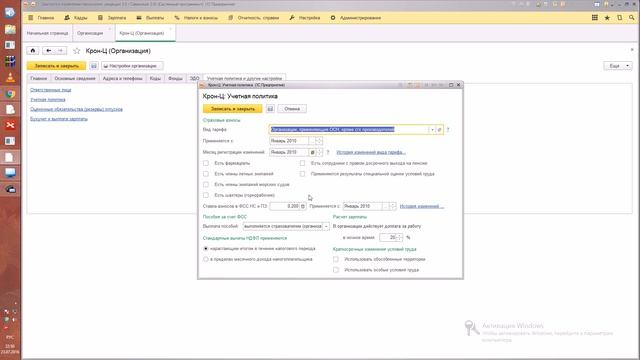Select the Адреса и телефоны tab
640x360 pixels.
click(122, 78)
